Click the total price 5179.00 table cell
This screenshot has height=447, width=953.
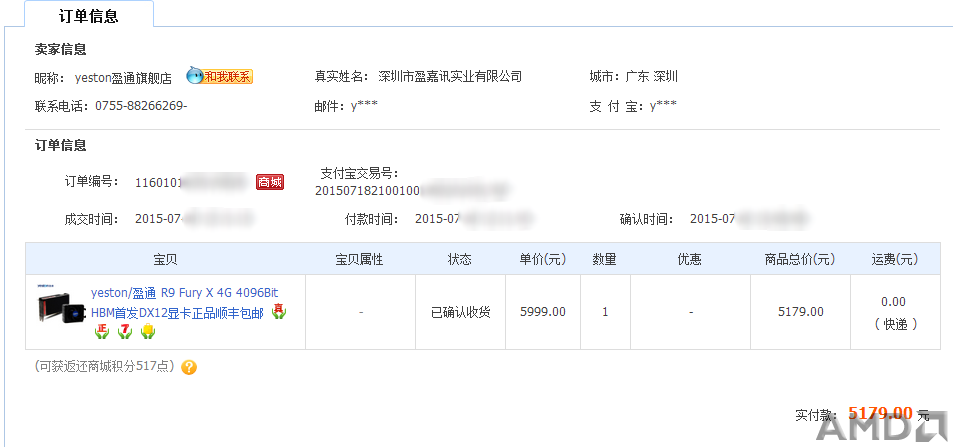[801, 312]
